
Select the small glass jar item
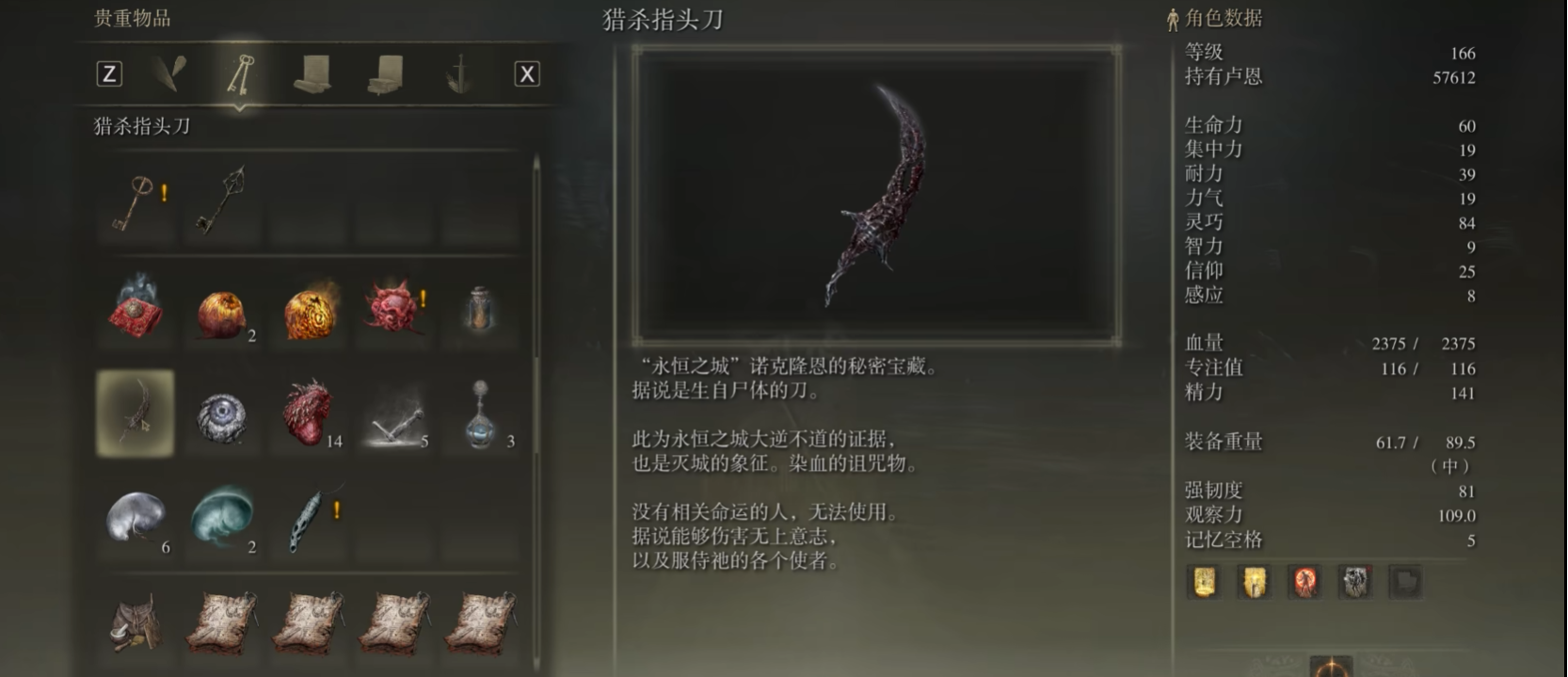[x=480, y=308]
